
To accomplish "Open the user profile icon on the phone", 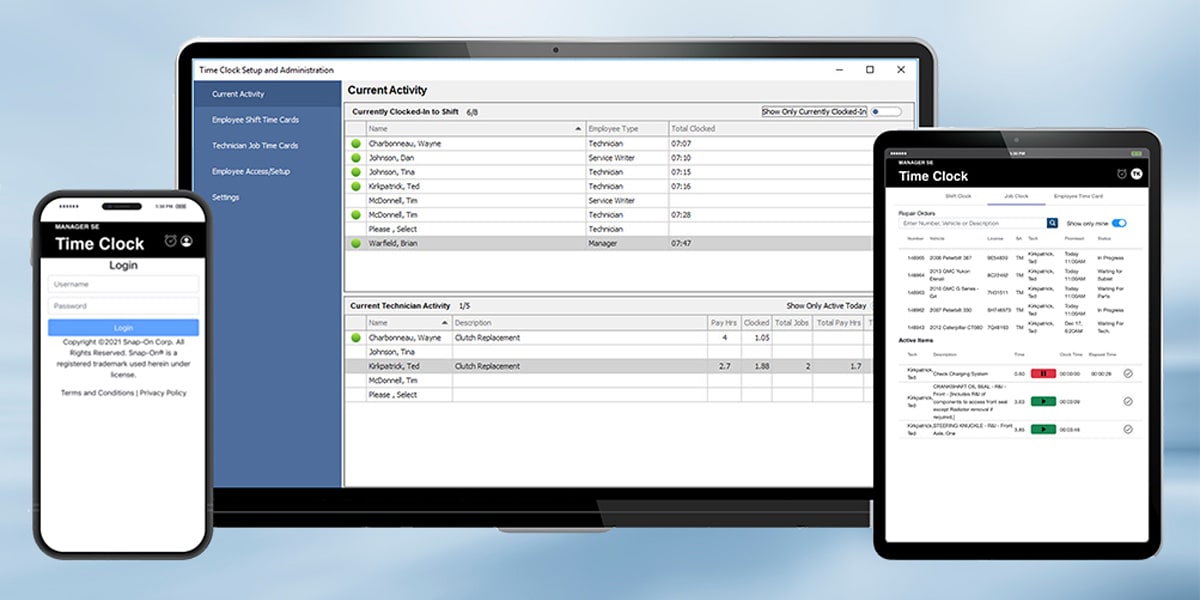I will tap(187, 241).
